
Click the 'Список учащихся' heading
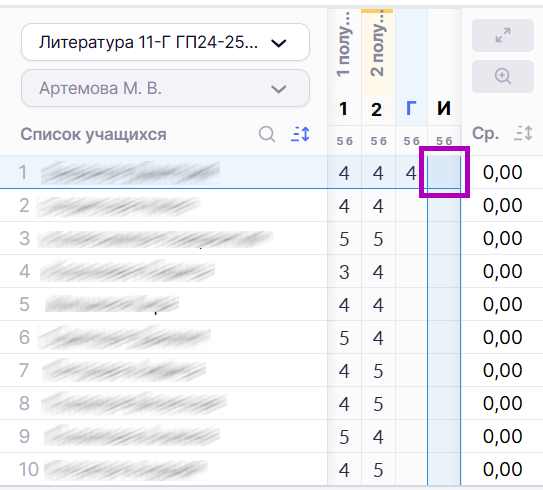pyautogui.click(x=94, y=134)
